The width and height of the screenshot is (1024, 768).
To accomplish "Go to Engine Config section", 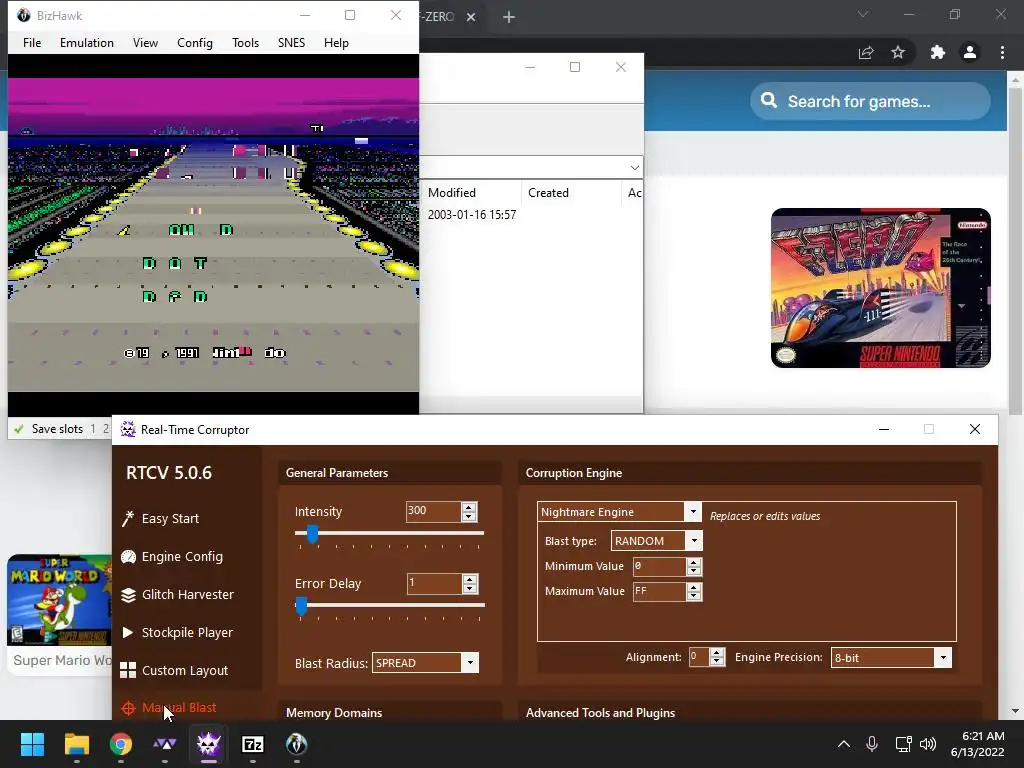I will (x=182, y=556).
